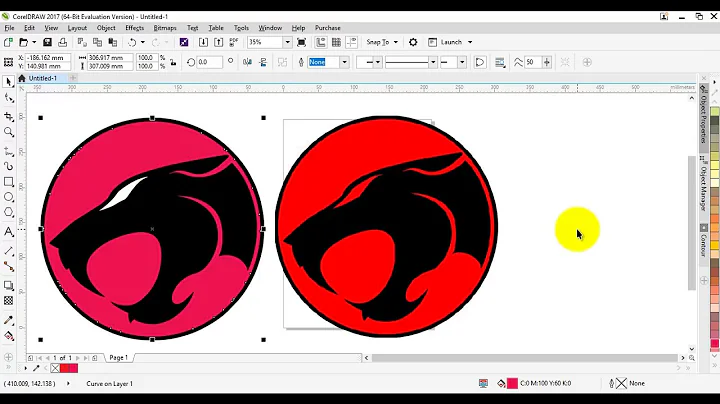Select the Color Eyedropper tool
The image size is (720, 404).
tap(8, 320)
